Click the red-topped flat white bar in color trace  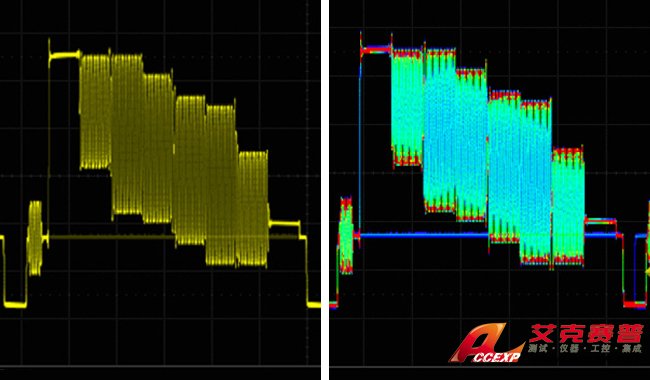click(376, 50)
